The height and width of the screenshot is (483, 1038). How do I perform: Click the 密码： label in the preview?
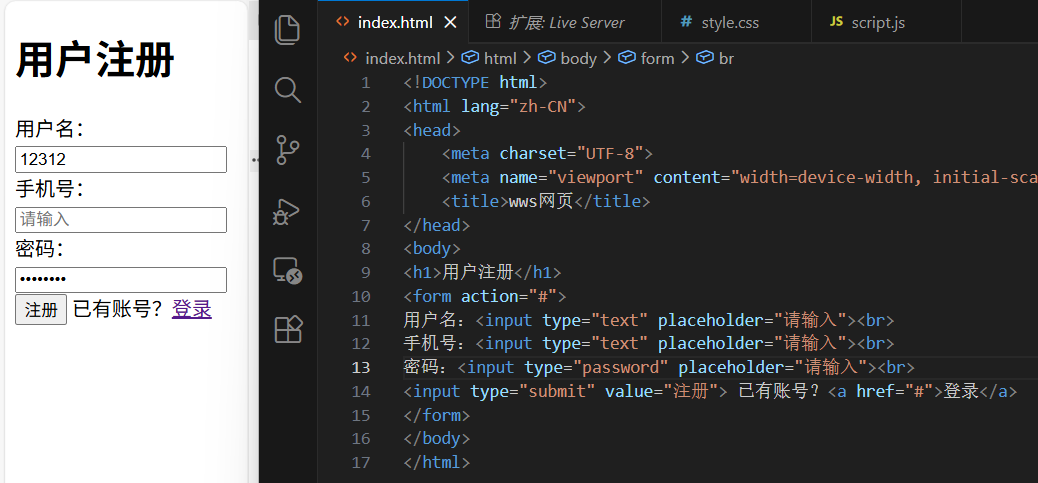coord(40,249)
